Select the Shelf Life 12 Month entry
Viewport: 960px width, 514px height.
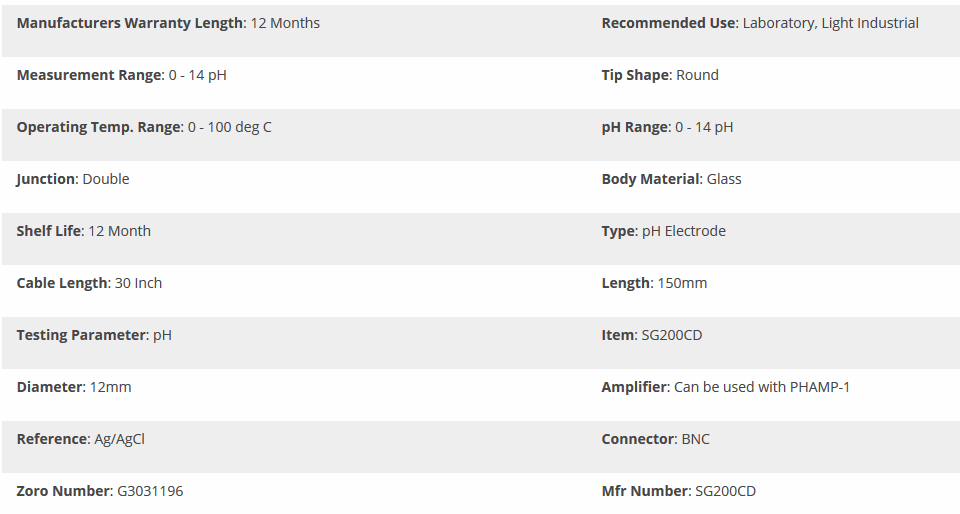click(x=84, y=231)
